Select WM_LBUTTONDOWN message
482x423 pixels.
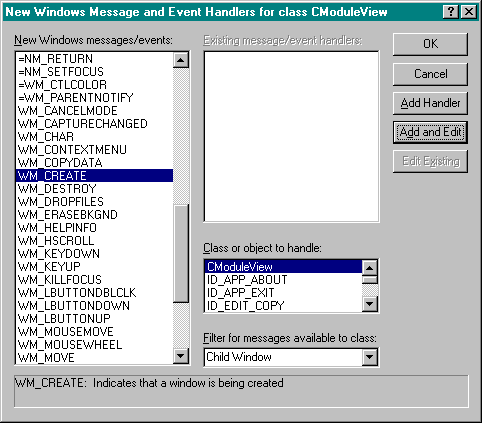coord(94,306)
